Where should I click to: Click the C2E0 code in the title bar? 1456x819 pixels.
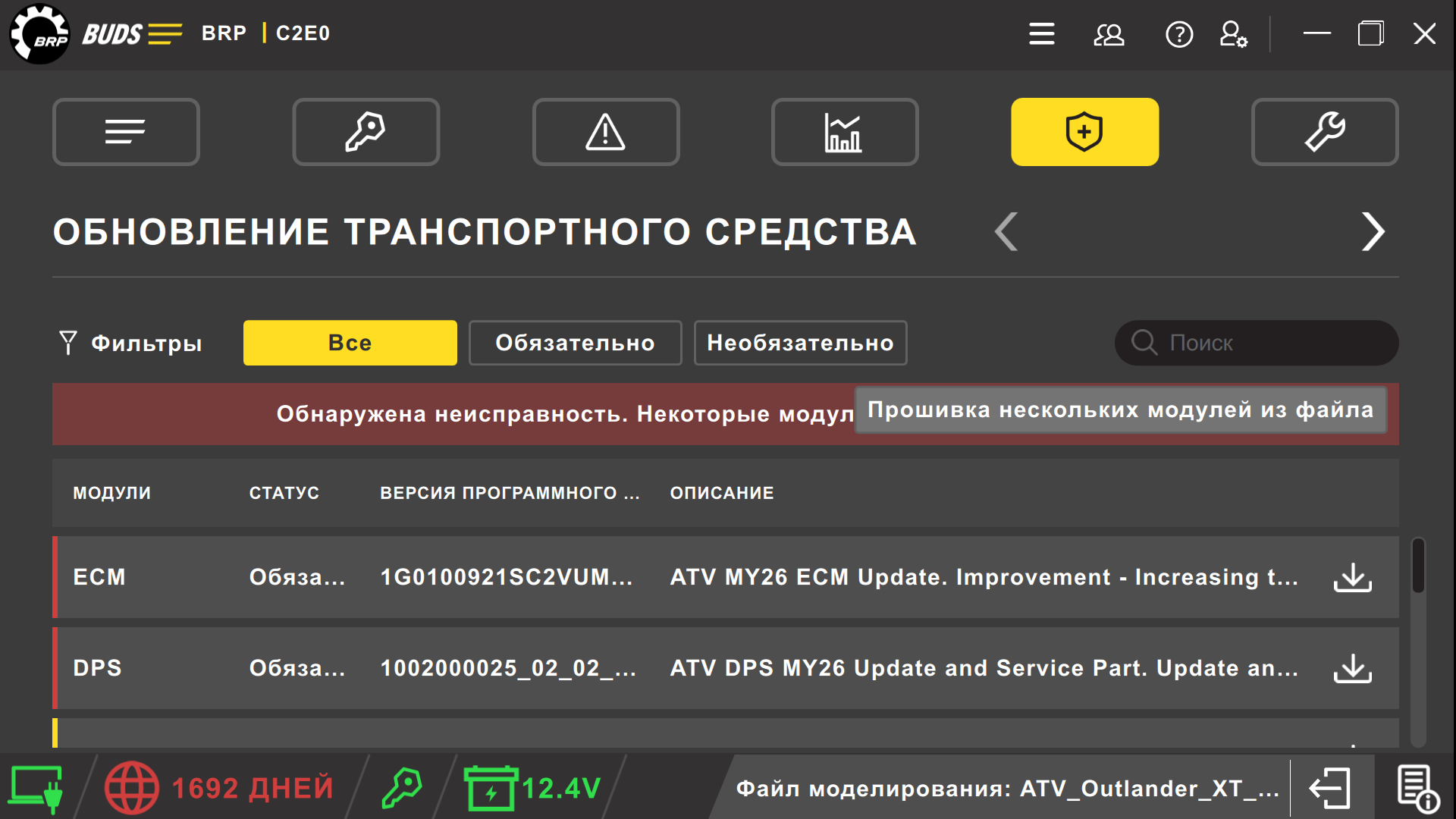click(303, 33)
